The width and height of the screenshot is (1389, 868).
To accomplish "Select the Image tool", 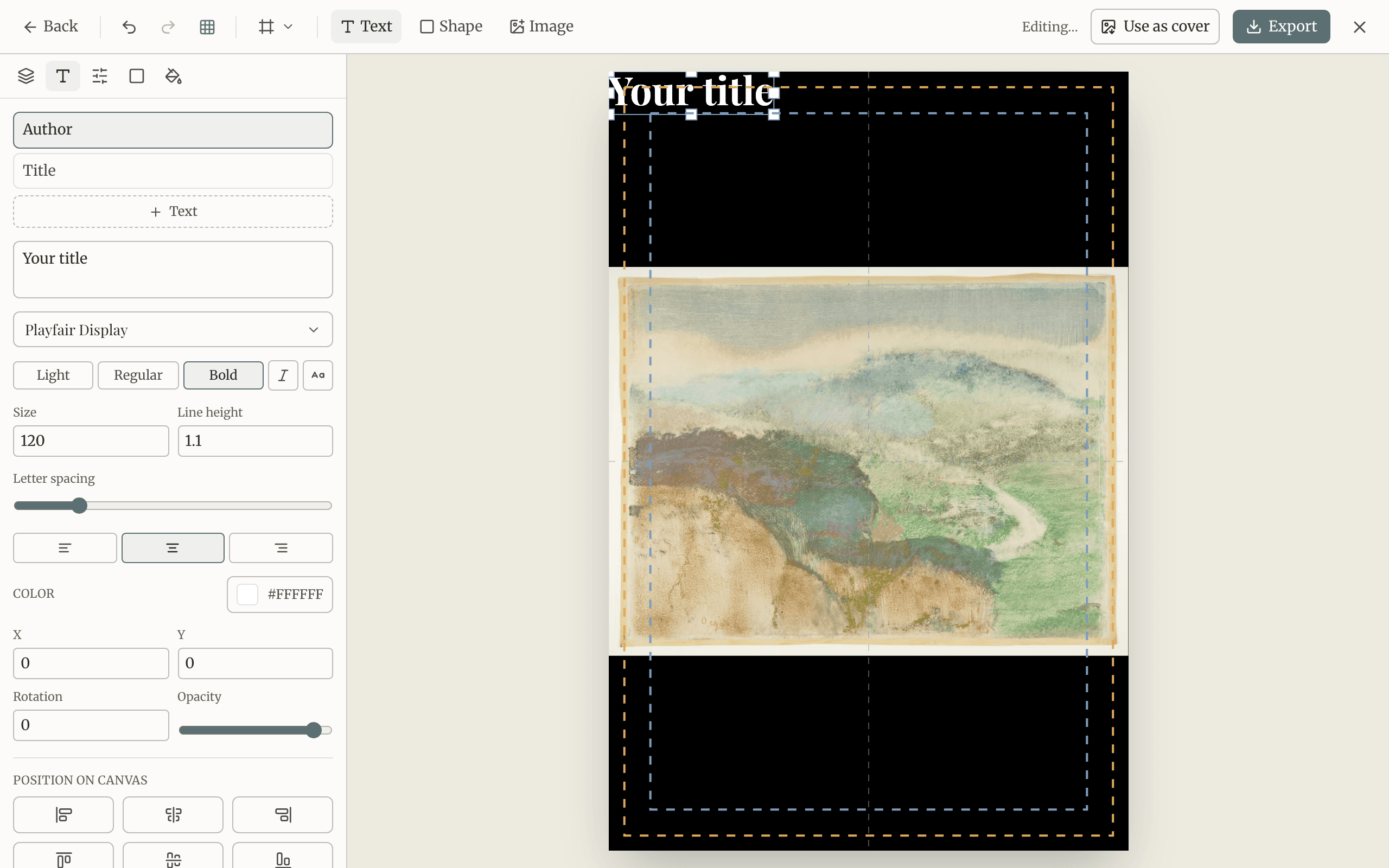I will point(541,27).
